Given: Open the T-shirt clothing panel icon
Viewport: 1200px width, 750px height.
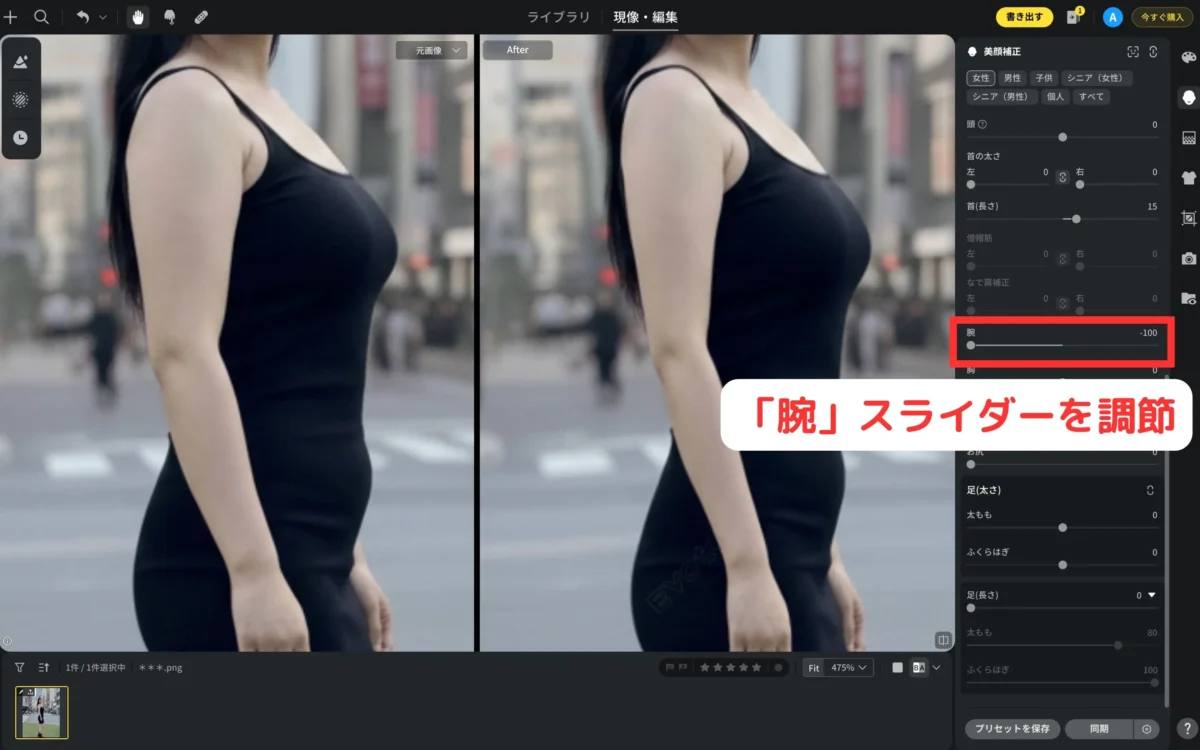Looking at the screenshot, I should tap(1188, 178).
